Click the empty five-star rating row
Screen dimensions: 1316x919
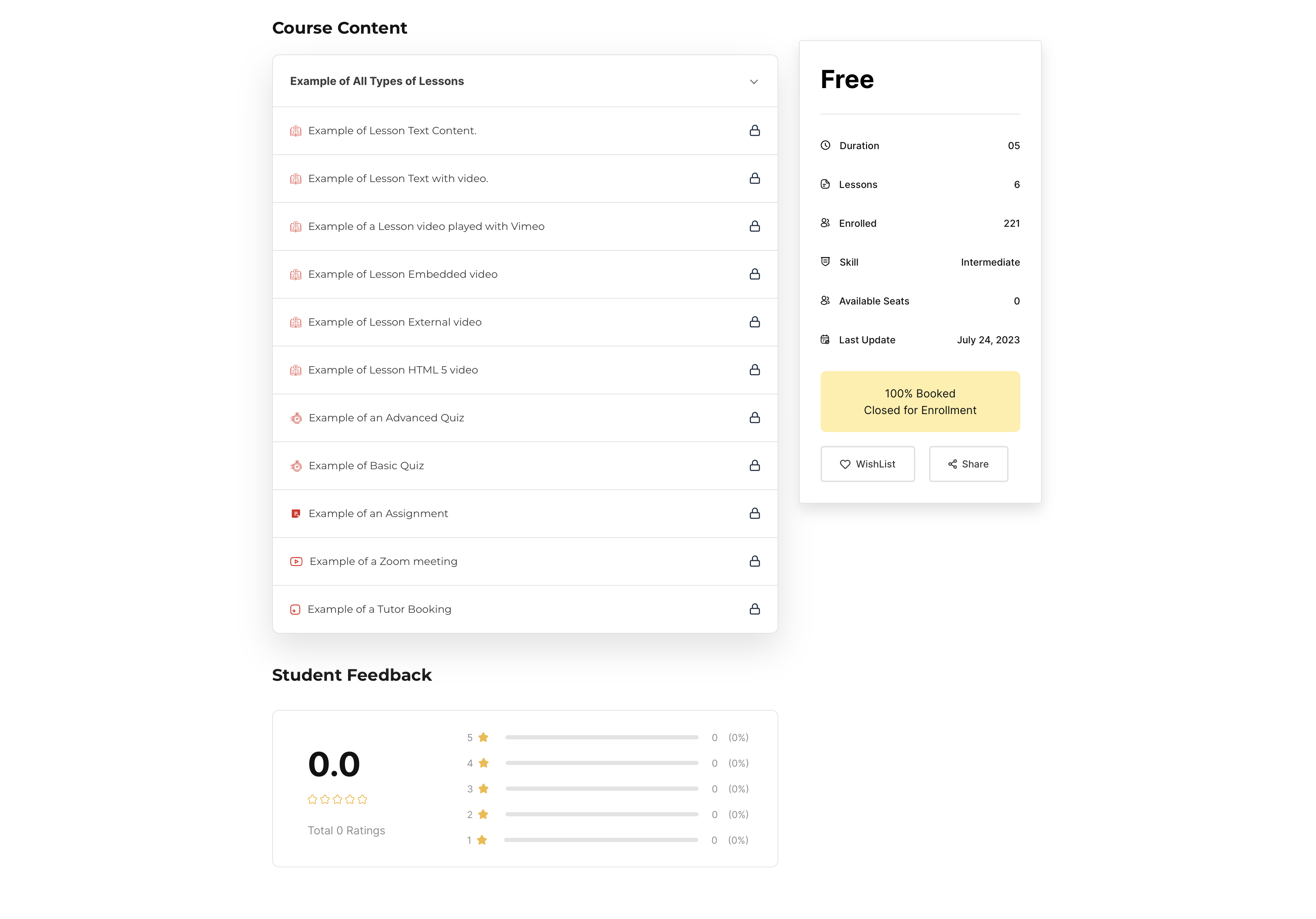click(x=337, y=800)
